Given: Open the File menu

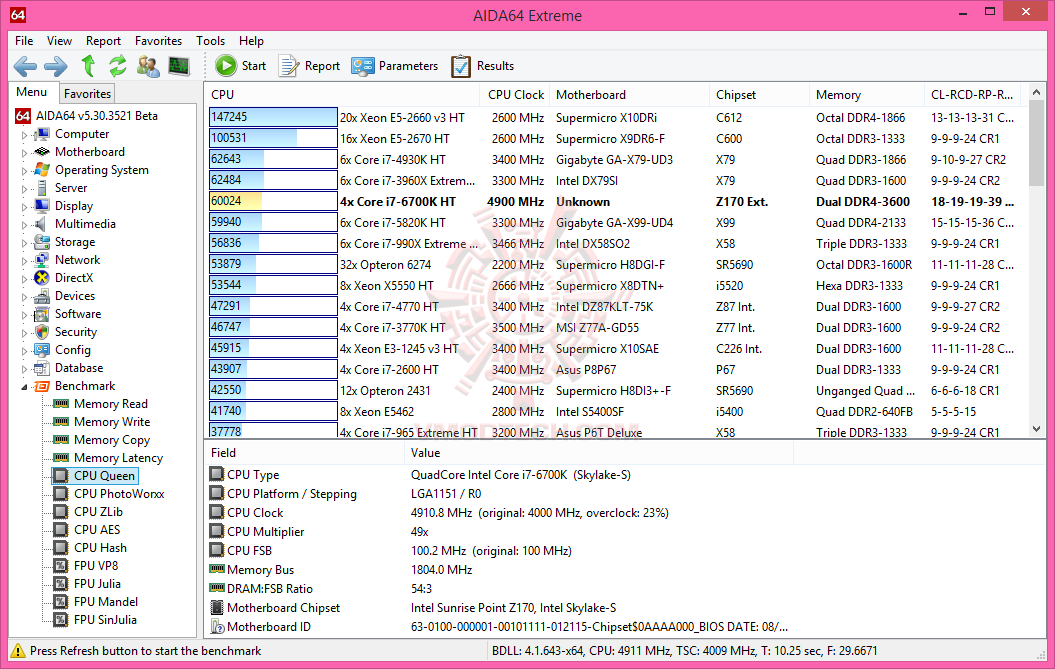Looking at the screenshot, I should tap(24, 41).
